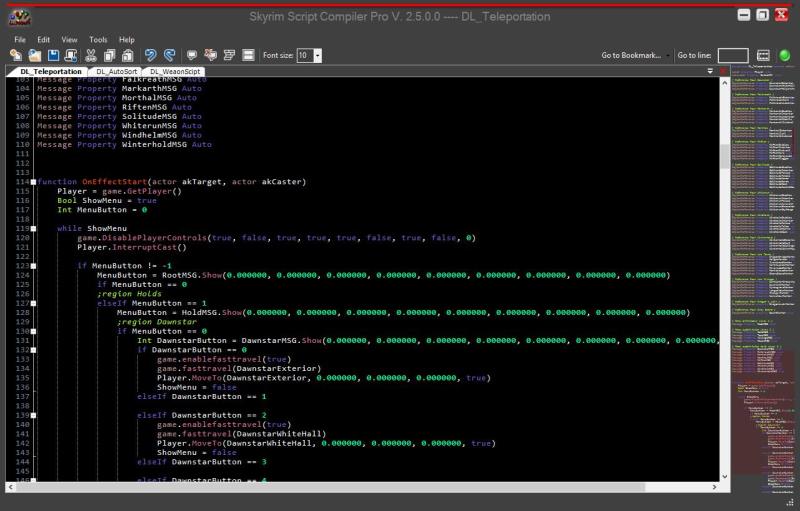Click 'RootMSG' on line 124
The width and height of the screenshot is (800, 511).
179,275
